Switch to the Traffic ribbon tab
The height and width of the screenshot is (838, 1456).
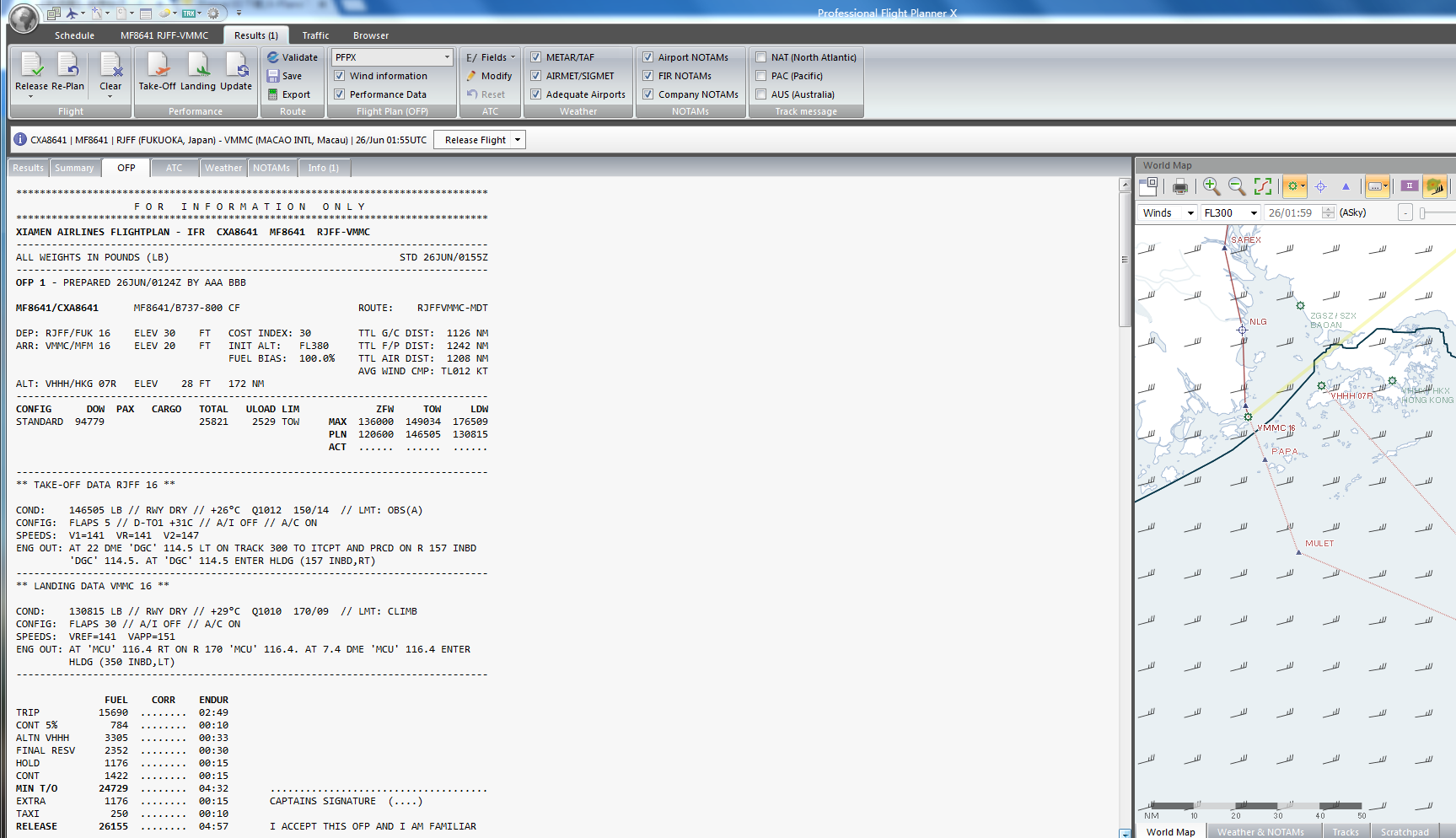click(315, 35)
